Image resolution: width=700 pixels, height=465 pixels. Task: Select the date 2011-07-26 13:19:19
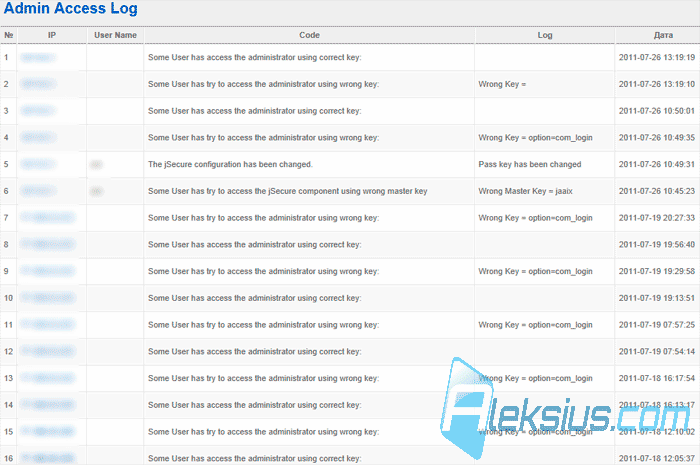(x=657, y=57)
